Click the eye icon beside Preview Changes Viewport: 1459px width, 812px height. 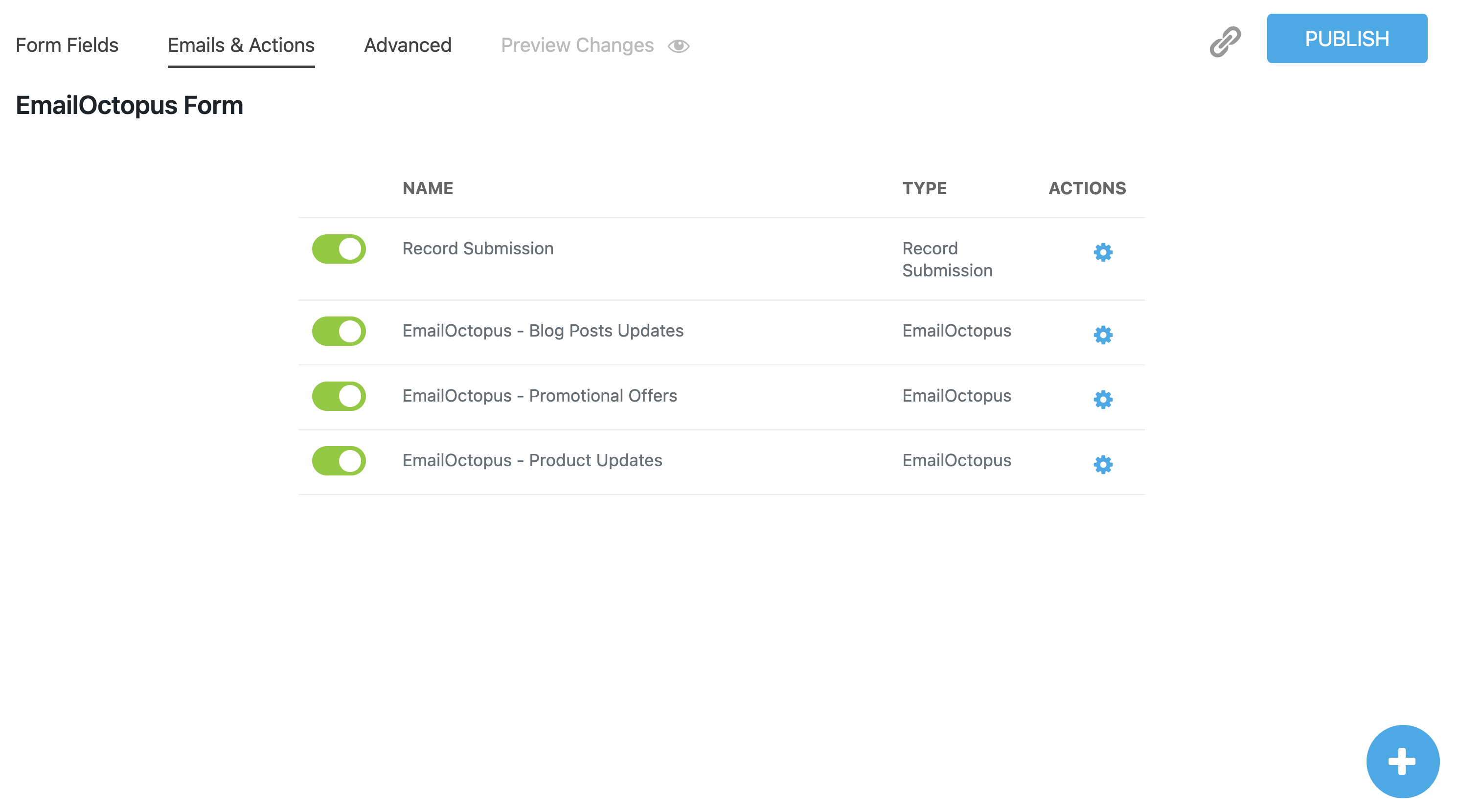pos(679,45)
